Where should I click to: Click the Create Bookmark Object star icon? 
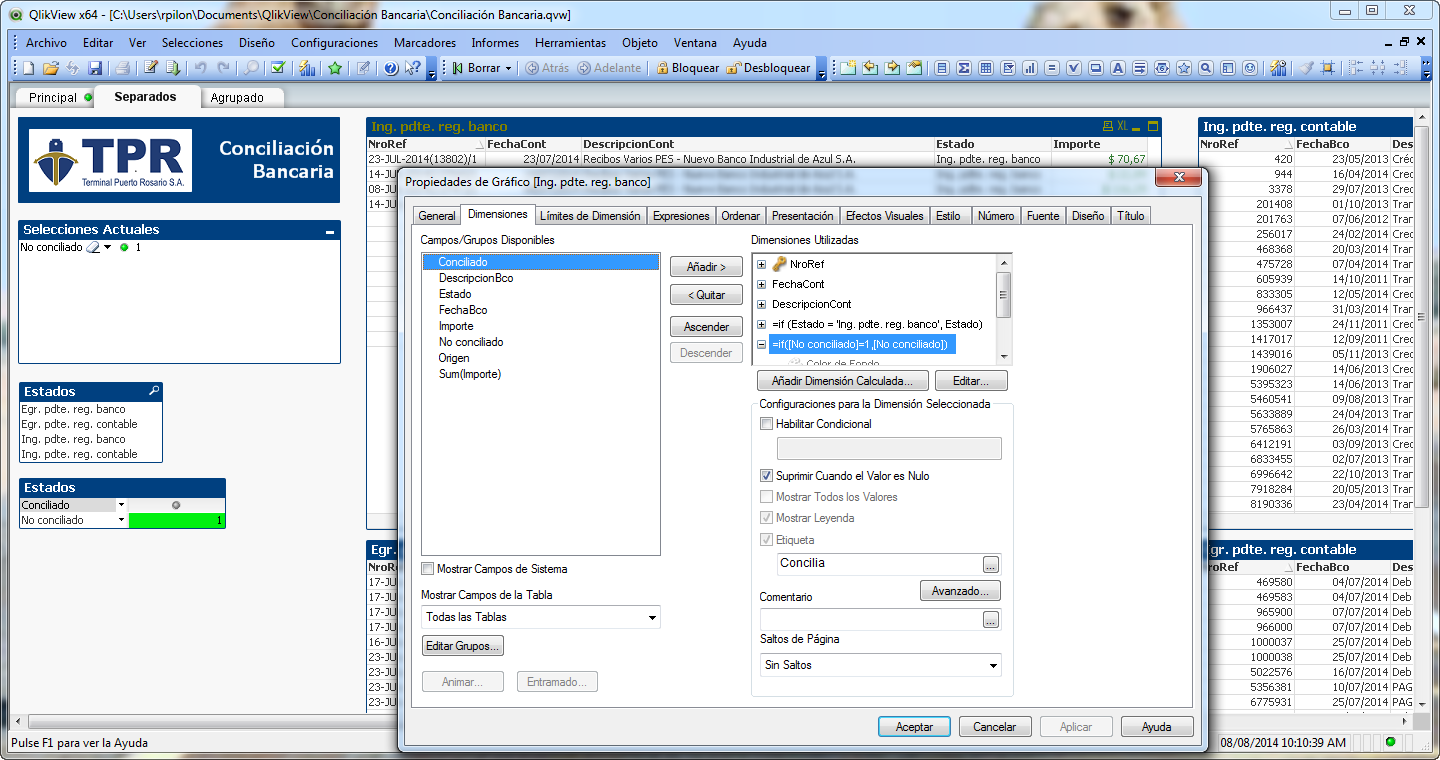click(x=1183, y=68)
